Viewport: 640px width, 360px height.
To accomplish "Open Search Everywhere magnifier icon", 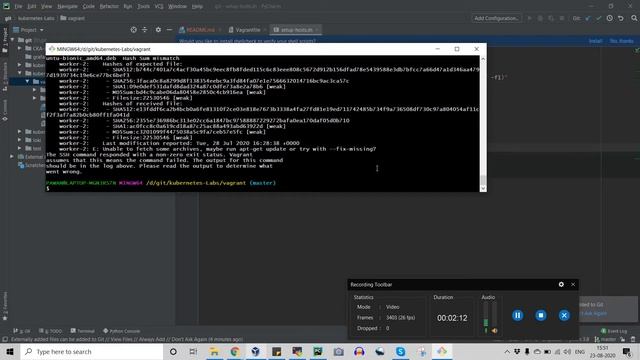I will [x=634, y=18].
